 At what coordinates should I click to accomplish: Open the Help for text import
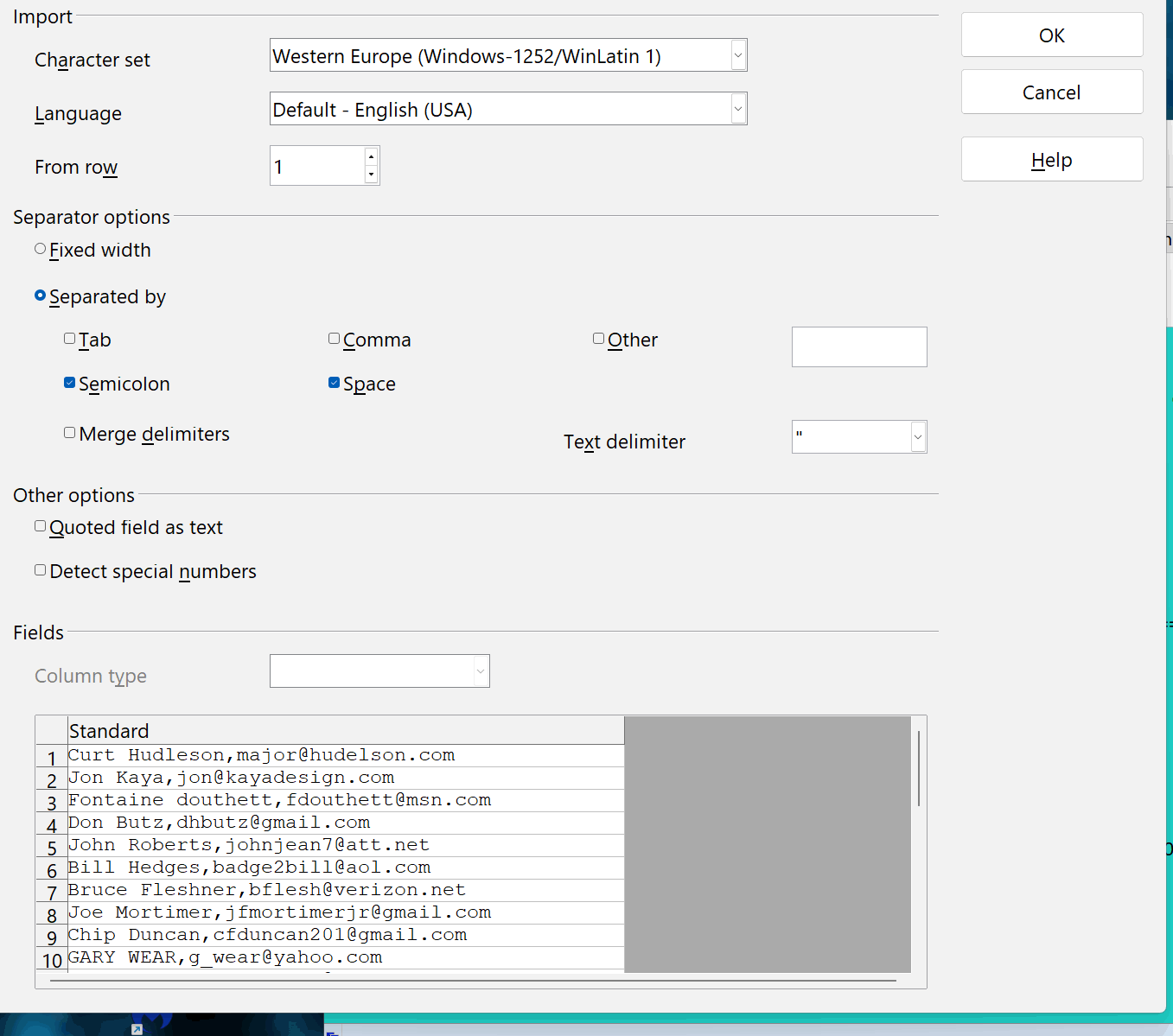click(x=1051, y=160)
